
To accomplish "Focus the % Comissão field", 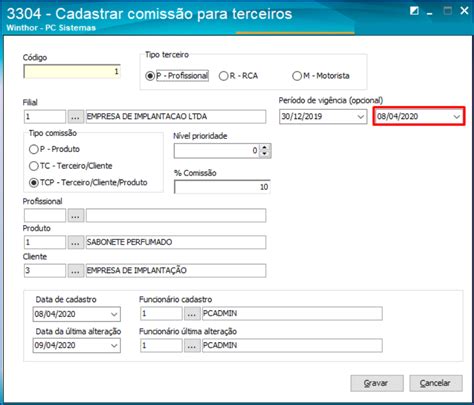I will pos(222,187).
